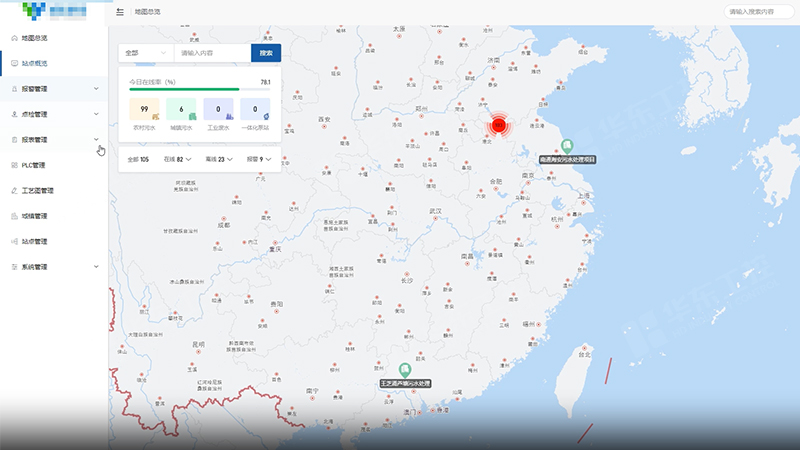Image resolution: width=800 pixels, height=450 pixels.
Task: Click the 工艺图管理 pencil icon
Action: click(13, 190)
